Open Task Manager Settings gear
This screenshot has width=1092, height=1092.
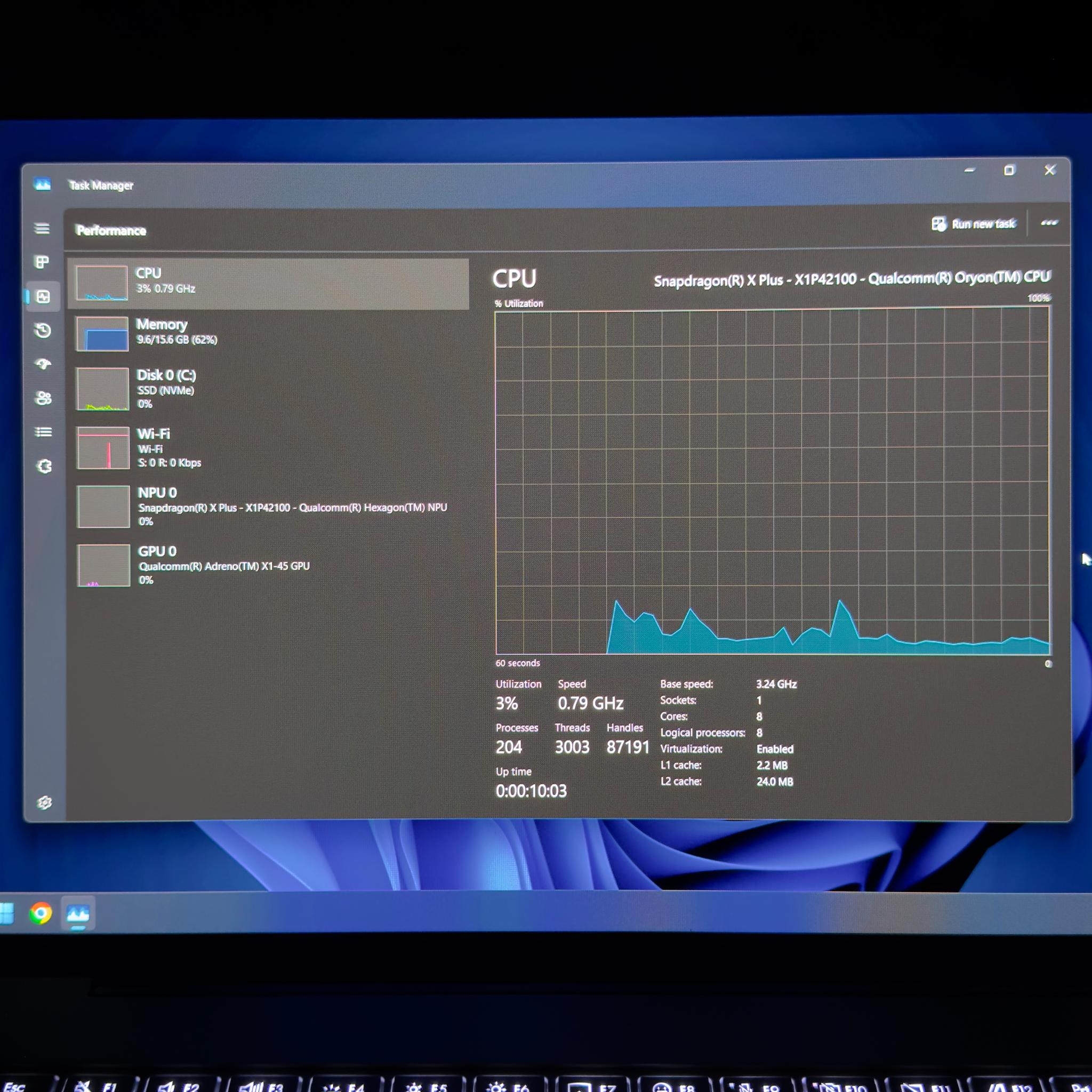[45, 802]
